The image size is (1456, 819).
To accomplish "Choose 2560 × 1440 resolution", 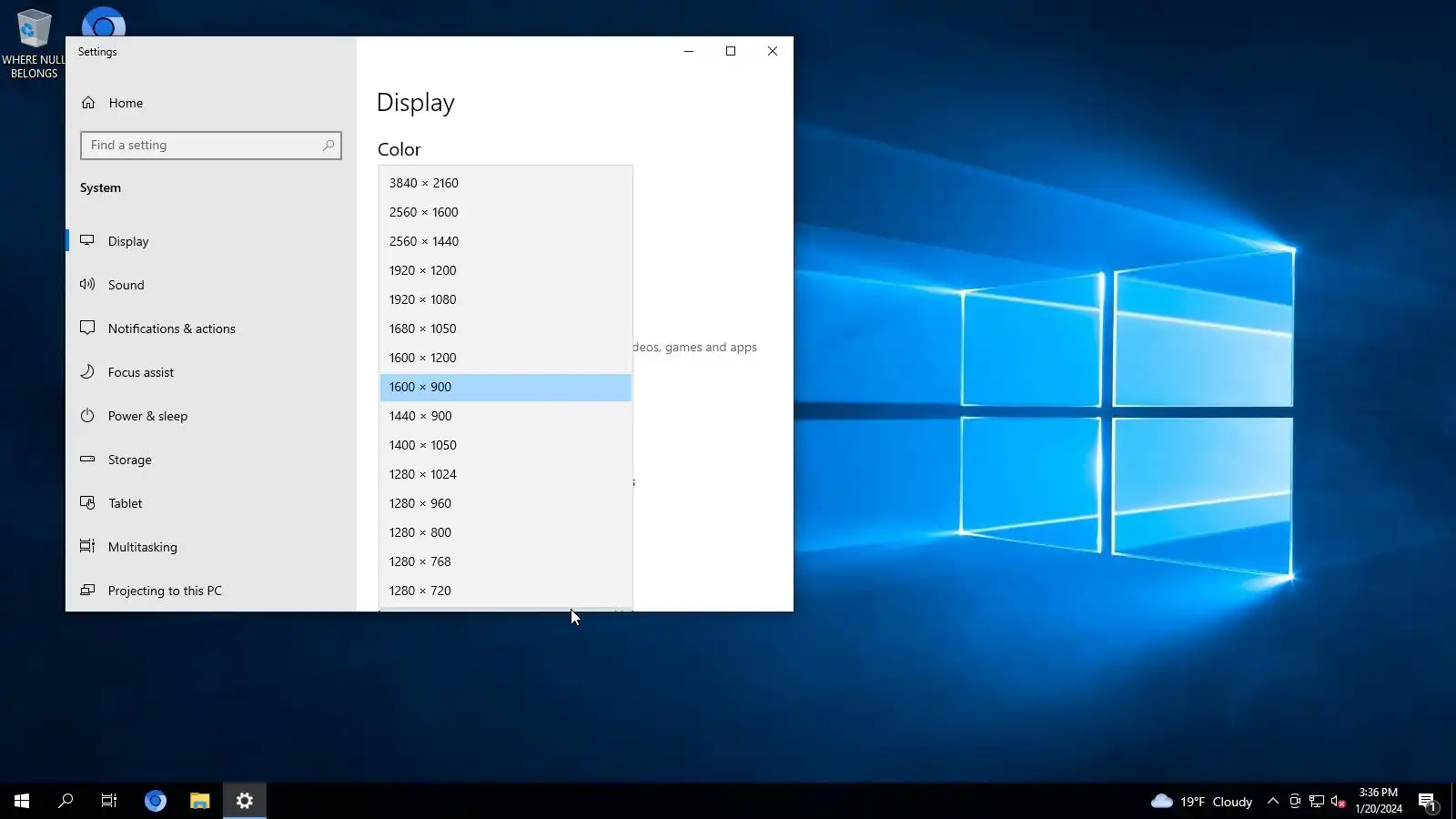I will coord(506,241).
